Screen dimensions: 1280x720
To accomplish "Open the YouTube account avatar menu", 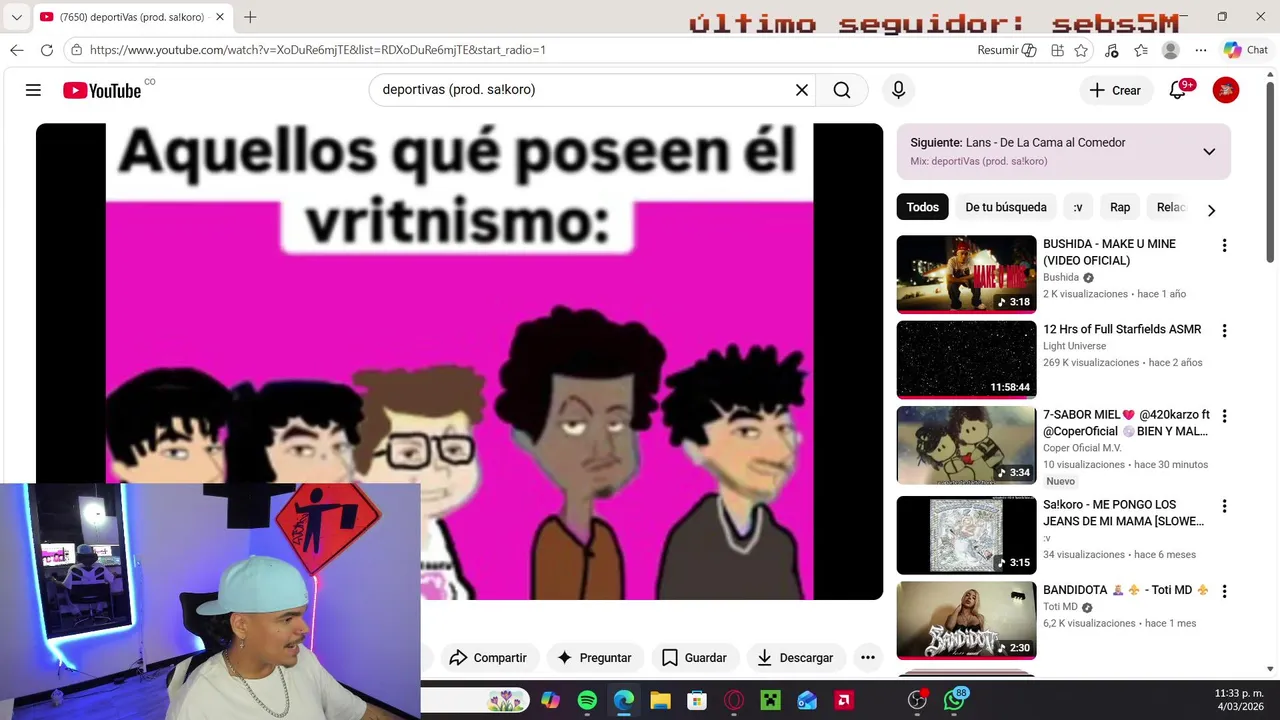I will pos(1225,90).
